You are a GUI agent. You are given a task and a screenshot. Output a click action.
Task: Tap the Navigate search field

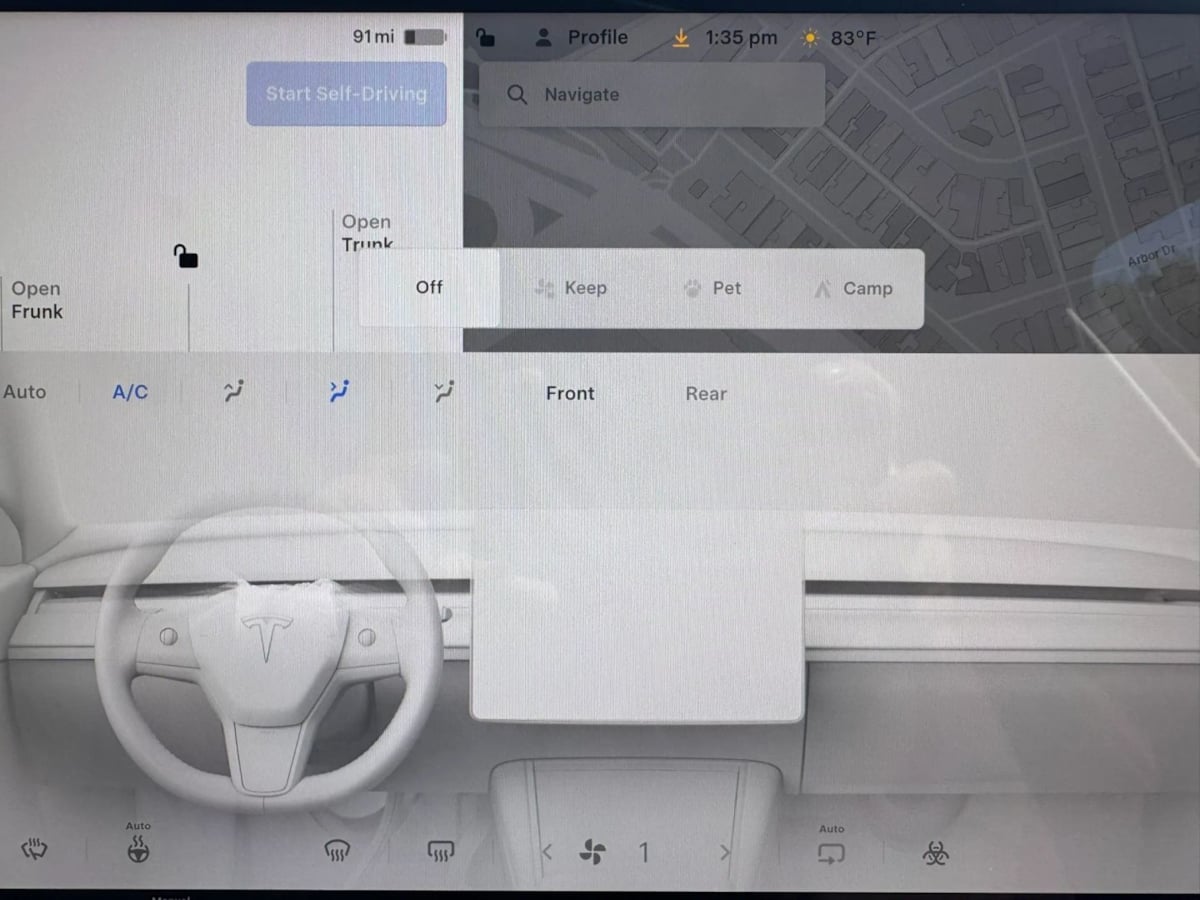[652, 95]
